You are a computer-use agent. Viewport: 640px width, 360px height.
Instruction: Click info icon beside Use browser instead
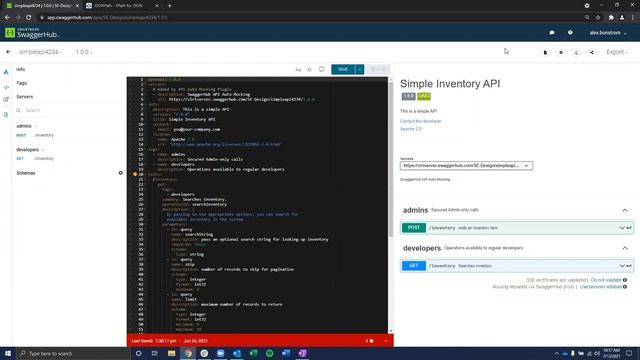tap(625, 287)
